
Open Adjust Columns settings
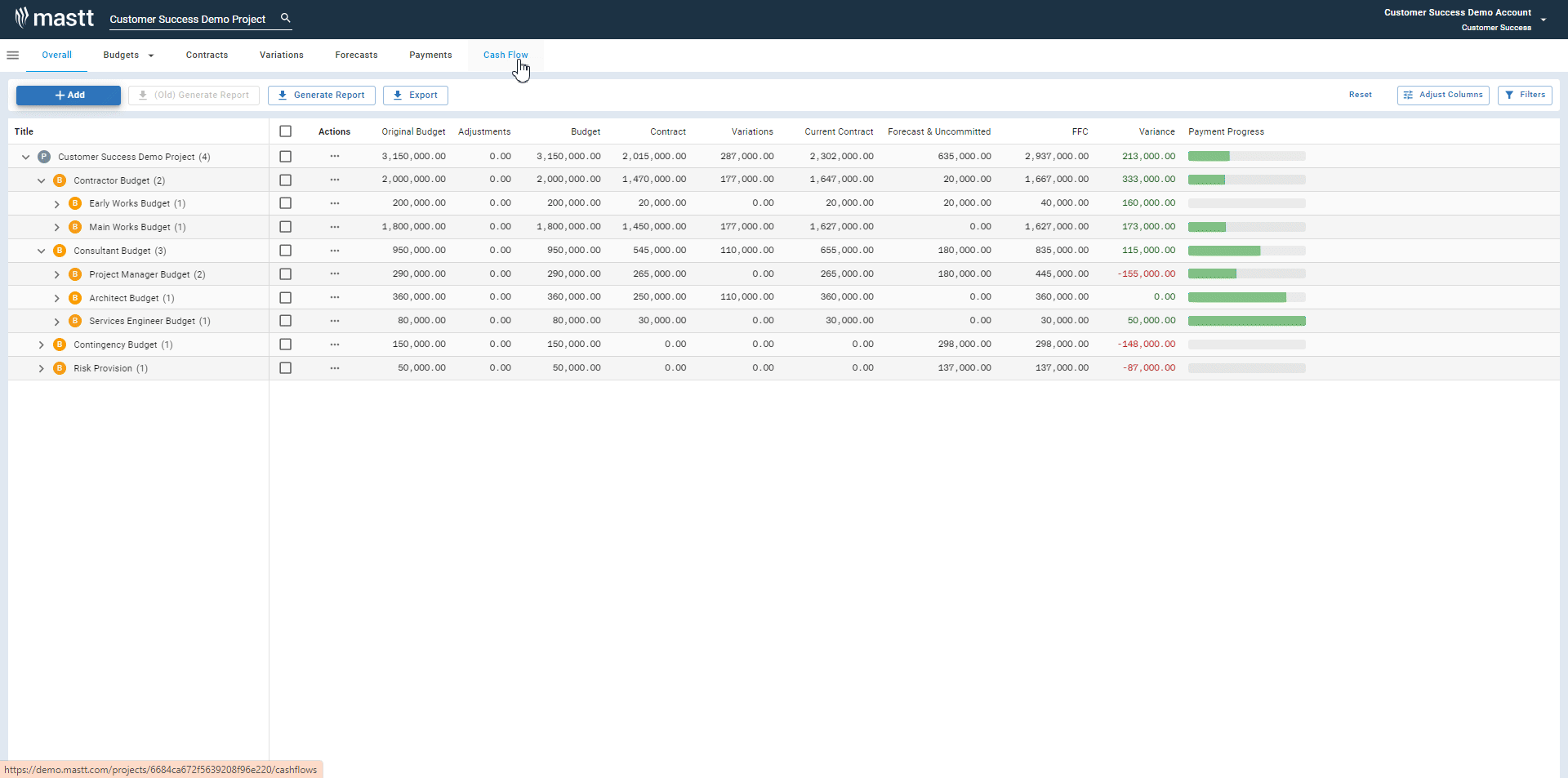point(1443,95)
